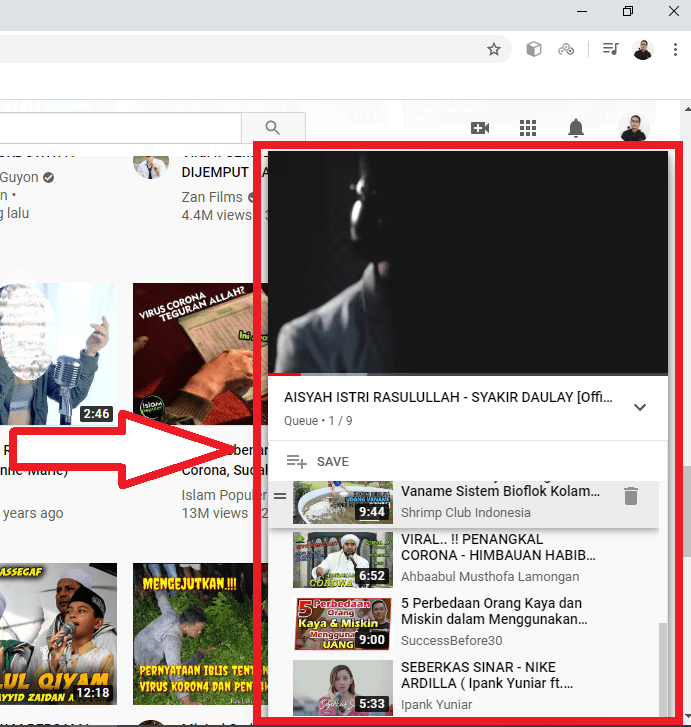
Task: Open the YouTube account avatar menu
Action: tap(634, 127)
